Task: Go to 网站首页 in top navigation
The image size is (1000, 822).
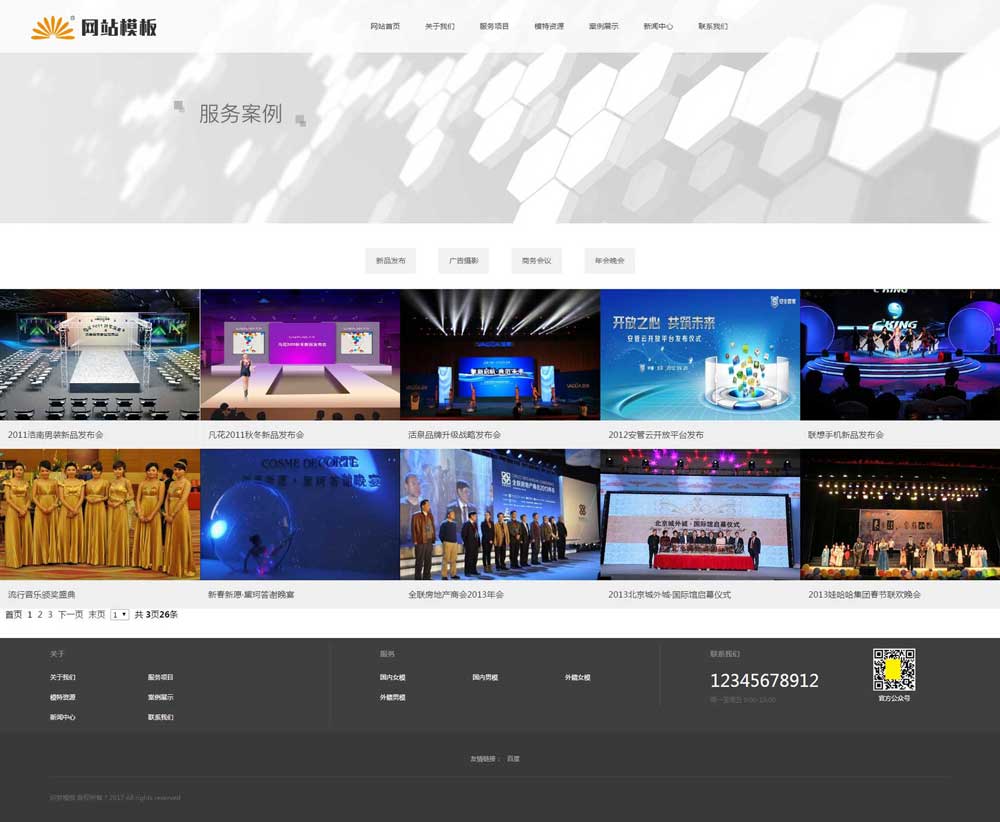Action: (x=385, y=26)
